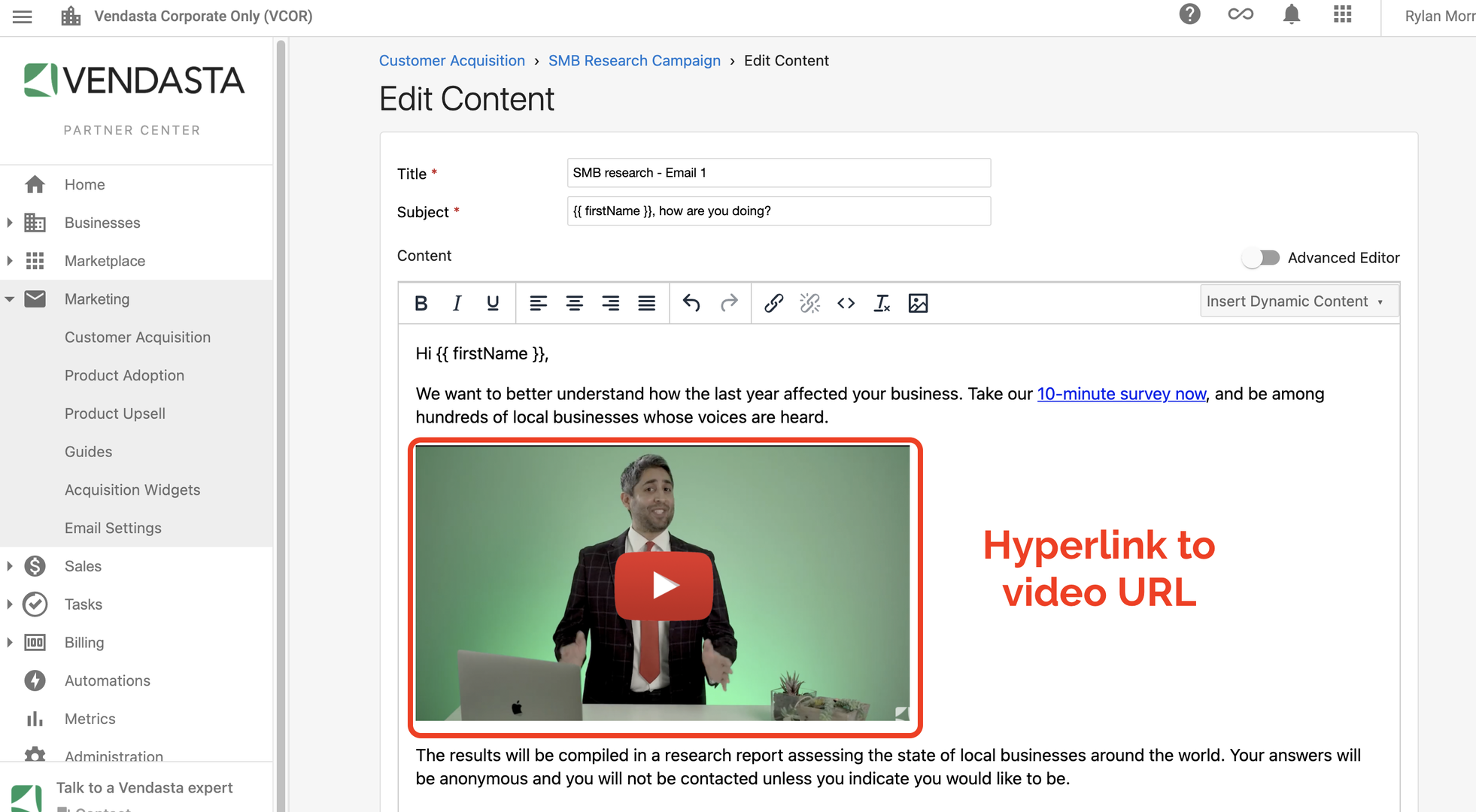
Task: Expand the Businesses menu arrow
Action: [x=10, y=223]
